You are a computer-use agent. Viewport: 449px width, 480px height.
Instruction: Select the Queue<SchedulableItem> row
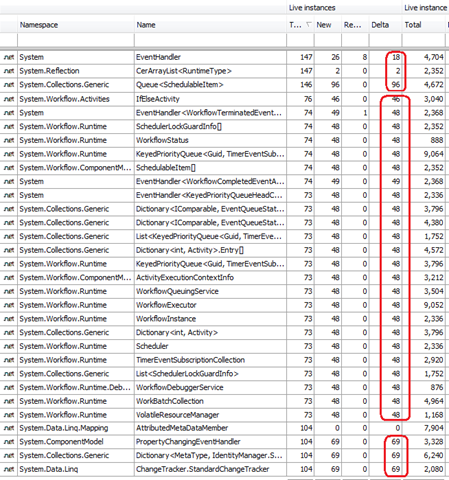pyautogui.click(x=223, y=85)
